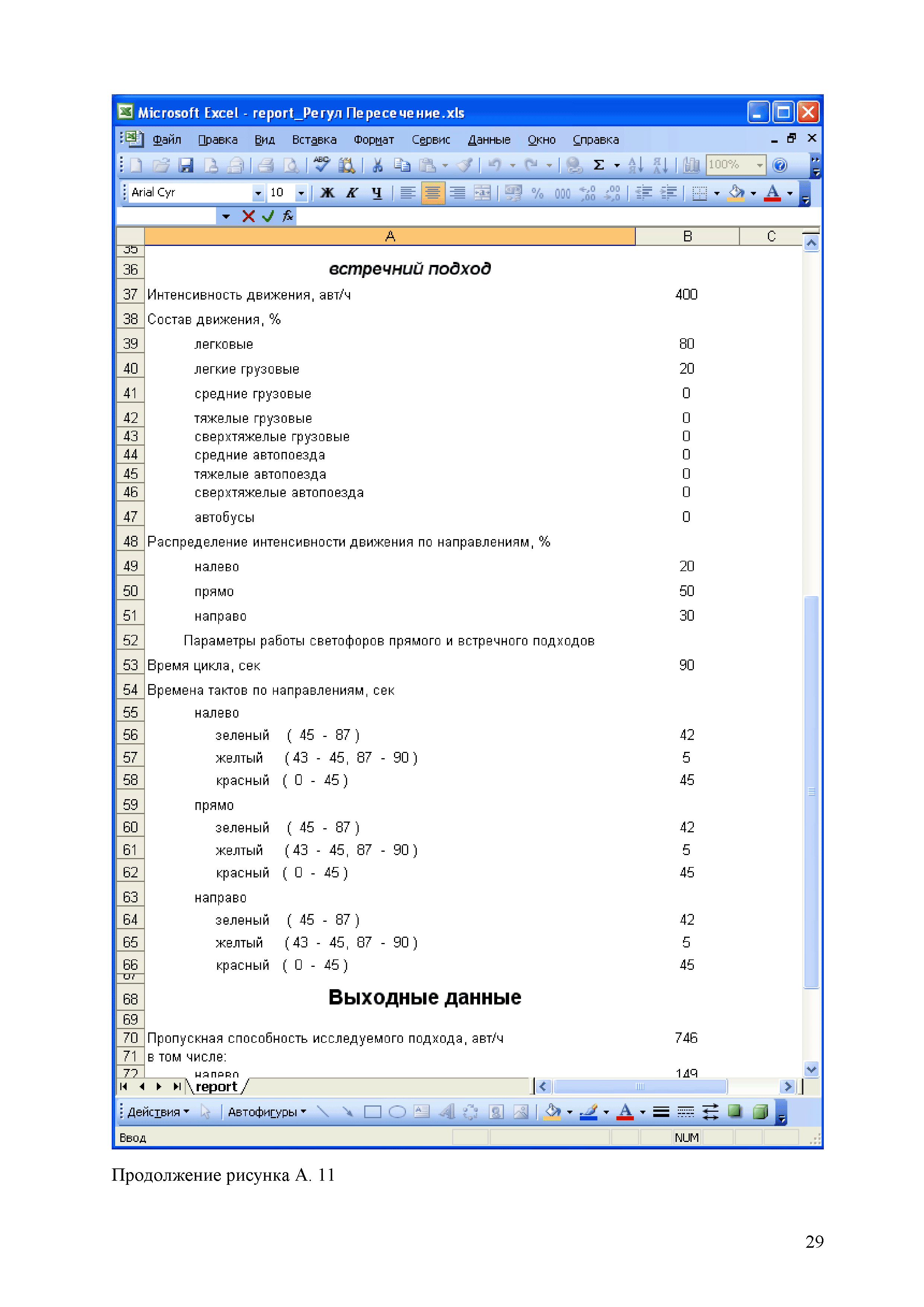Screen dimensions: 924x1307
Task: Toggle Italic formatting (К)
Action: coord(352,193)
